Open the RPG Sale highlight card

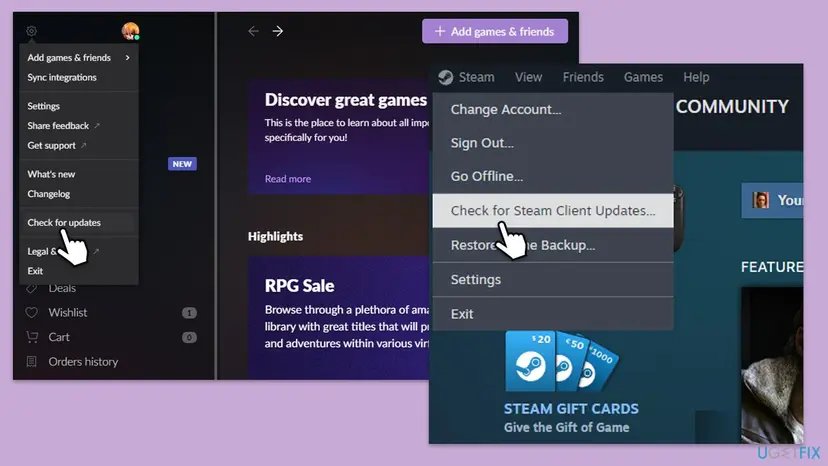tap(339, 317)
